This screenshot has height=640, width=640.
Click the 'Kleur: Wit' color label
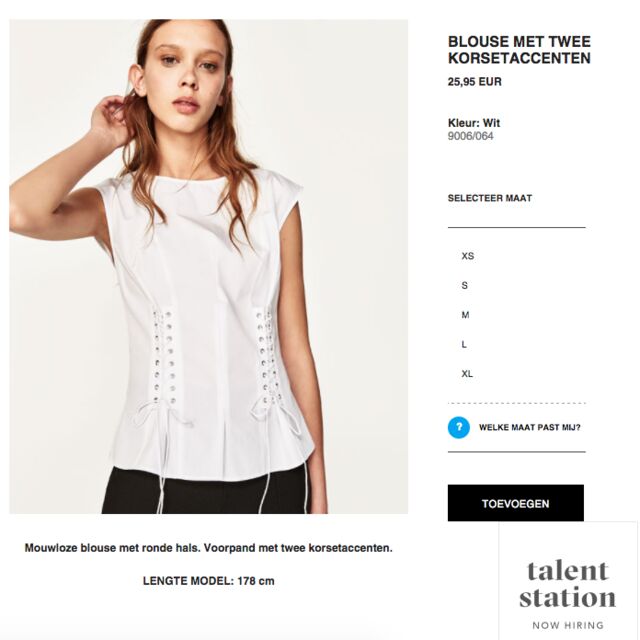[473, 123]
